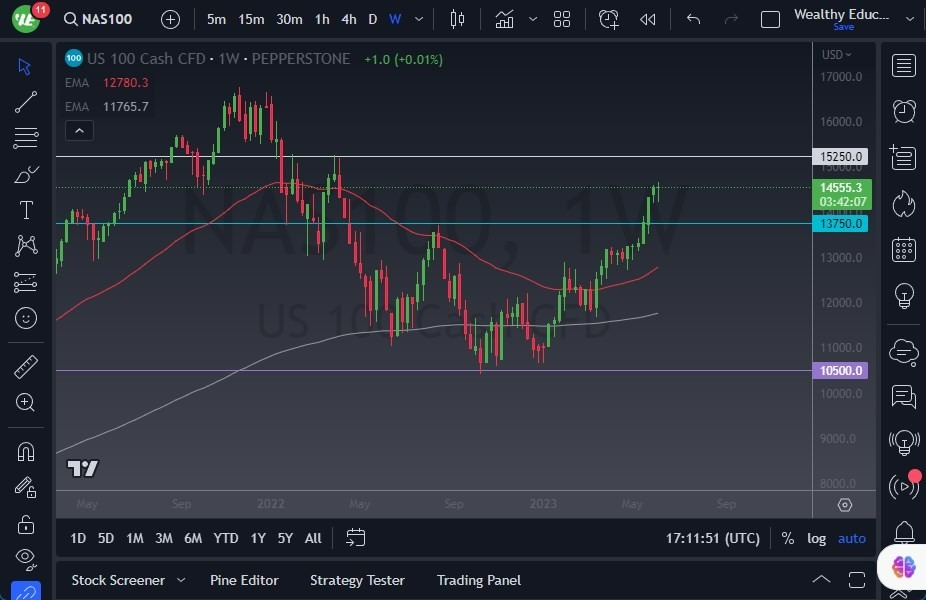Open the Indicators menu from the top toolbar
This screenshot has width=926, height=600.
tap(505, 18)
